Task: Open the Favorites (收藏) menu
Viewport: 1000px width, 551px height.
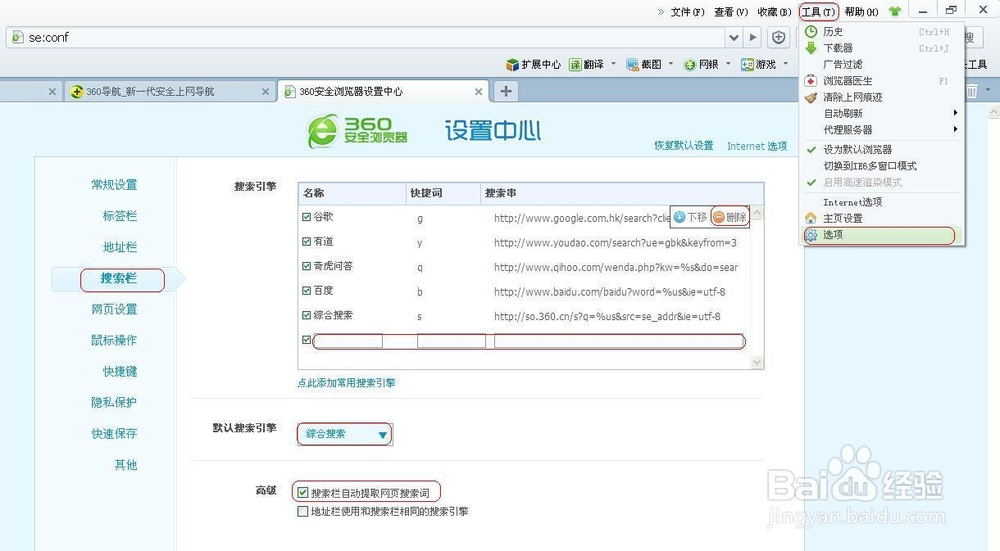Action: click(774, 11)
